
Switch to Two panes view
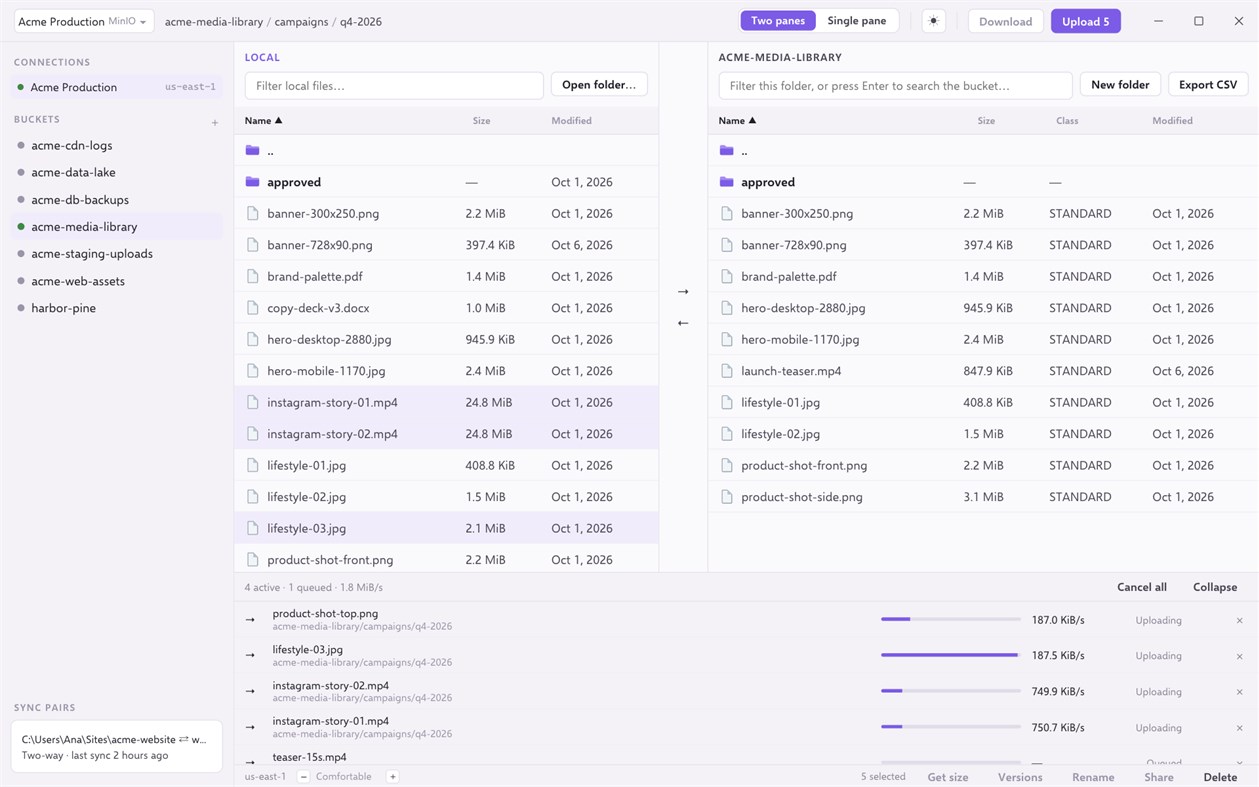coord(778,21)
